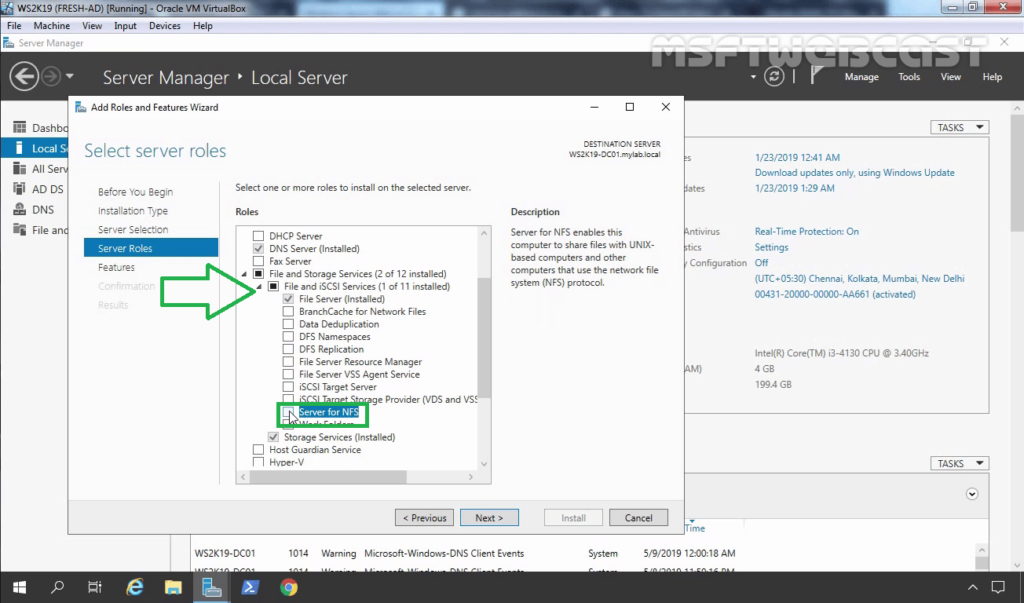Open File and Storage sidebar icon
This screenshot has width=1024, height=603.
tap(20, 230)
